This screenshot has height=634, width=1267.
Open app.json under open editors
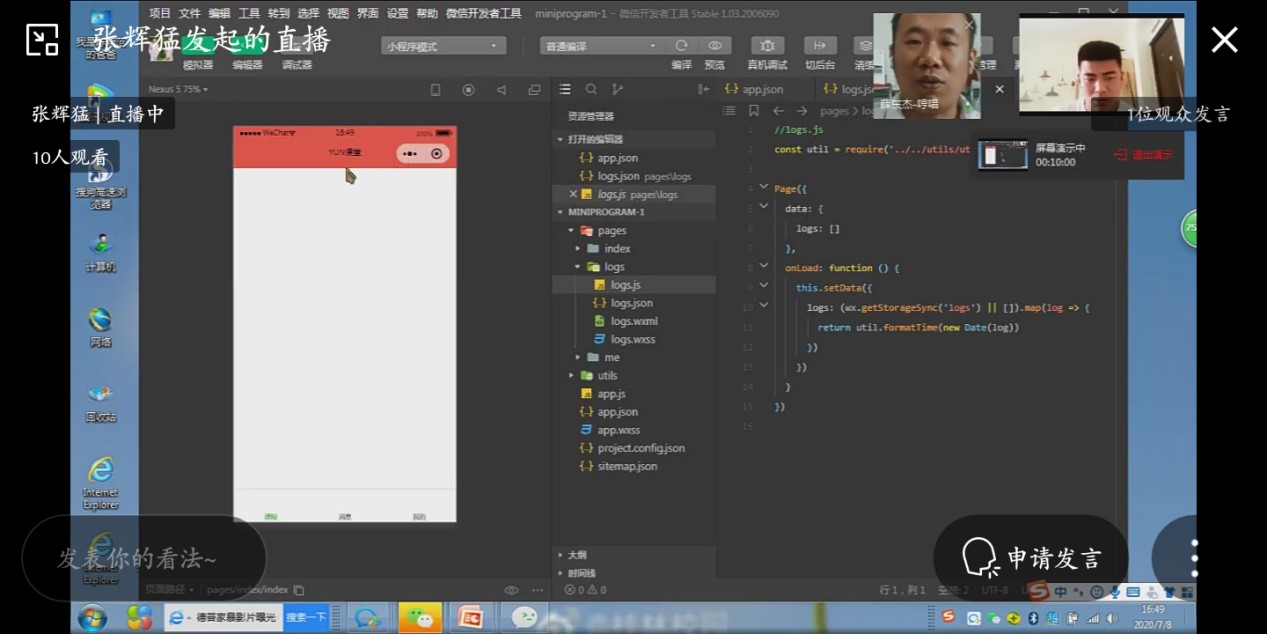coord(617,158)
